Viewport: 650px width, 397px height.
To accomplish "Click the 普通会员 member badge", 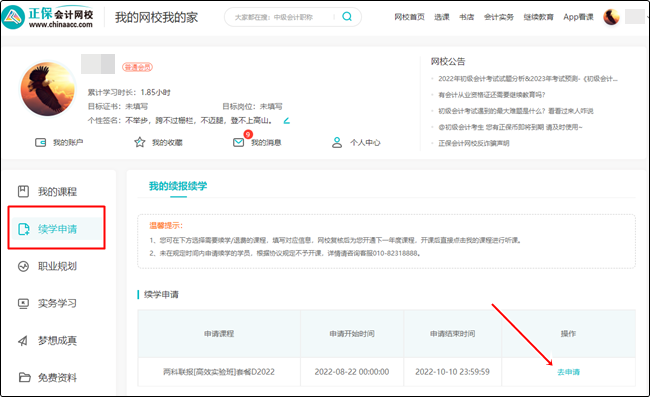I will point(137,67).
